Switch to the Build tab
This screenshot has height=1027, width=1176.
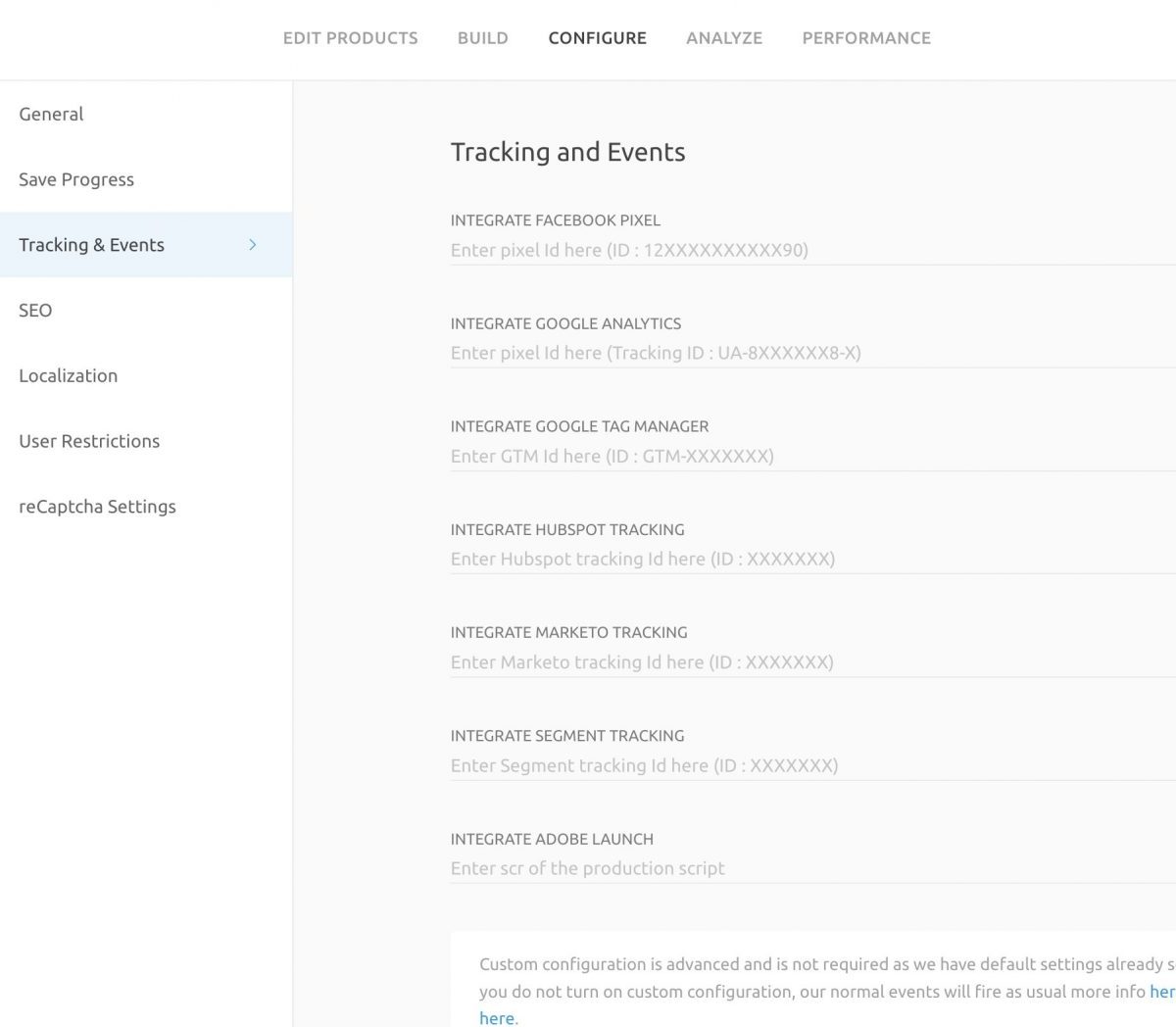[482, 38]
